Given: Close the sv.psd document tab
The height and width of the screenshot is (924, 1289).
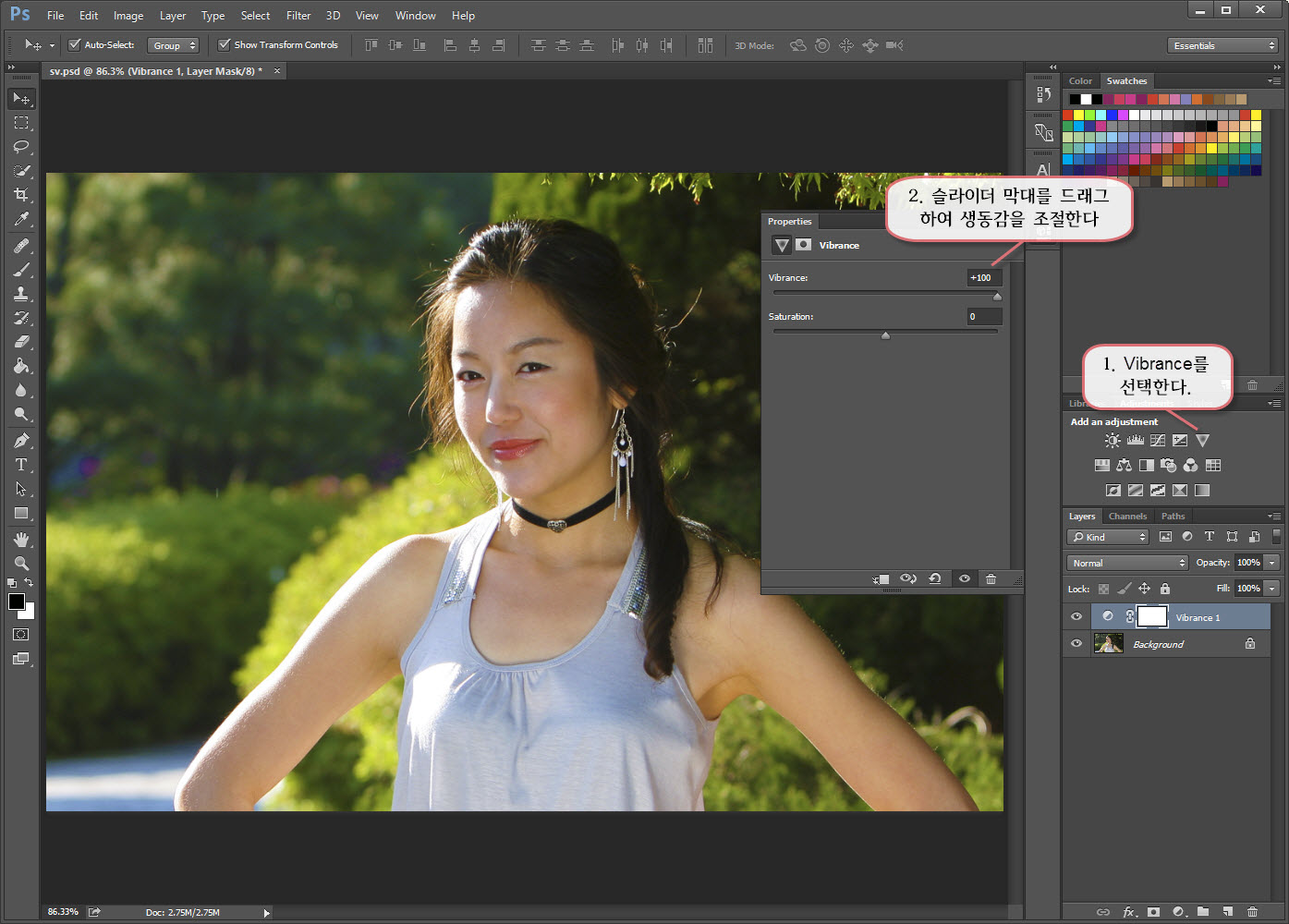Looking at the screenshot, I should point(276,71).
